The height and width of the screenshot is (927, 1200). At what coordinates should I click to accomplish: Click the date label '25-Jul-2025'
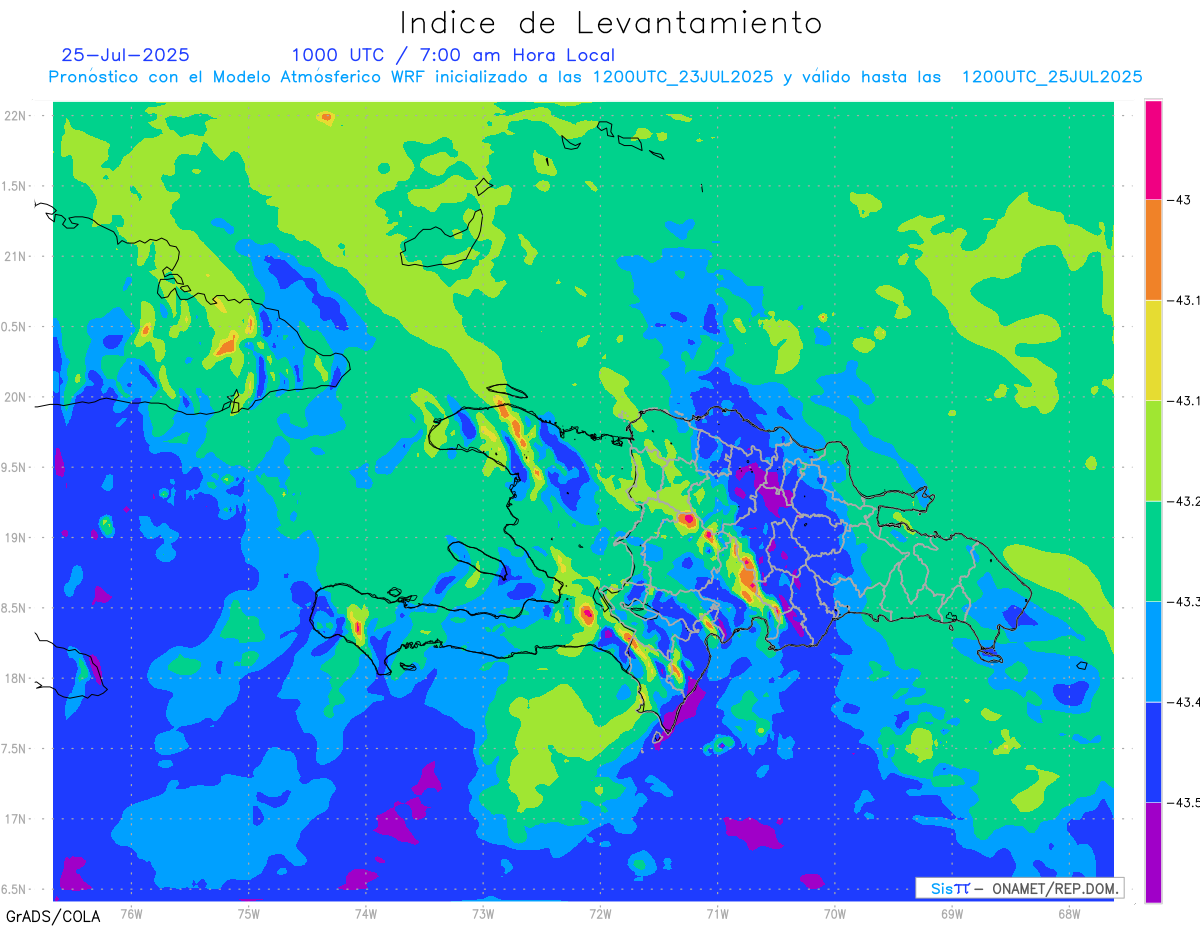(125, 55)
